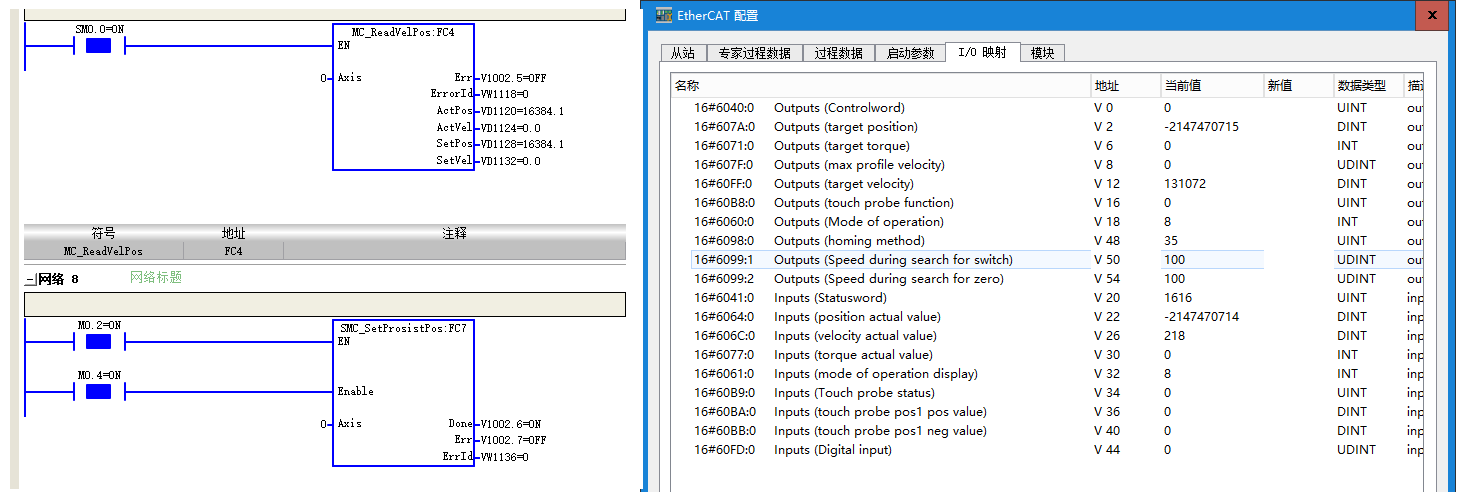
Task: Click the M0.4 contact in network 8
Action: pos(98,391)
